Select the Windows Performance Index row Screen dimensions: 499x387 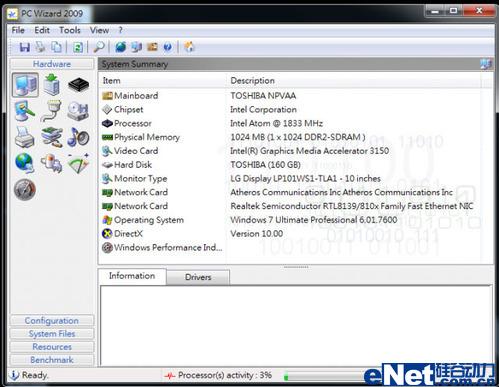pos(290,248)
